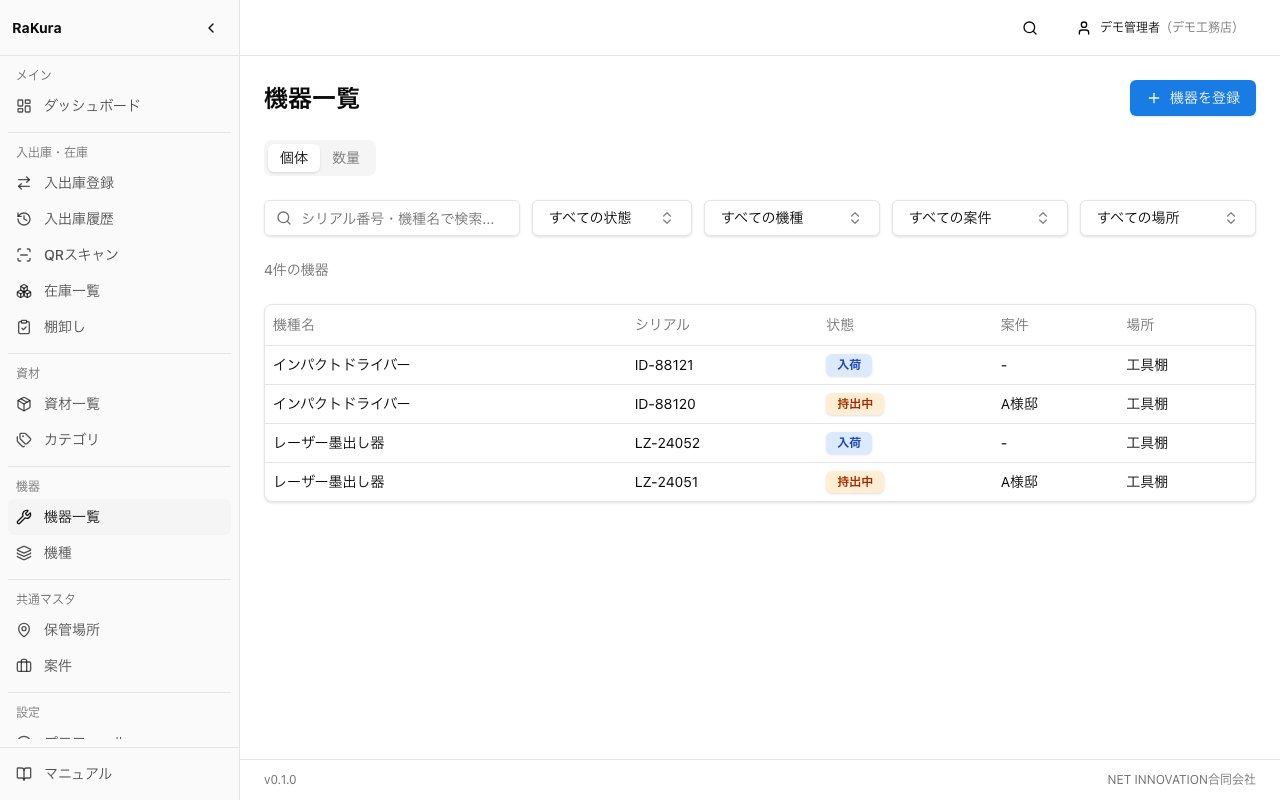Viewport: 1280px width, 800px height.
Task: Click the 資材一覧 package icon
Action: click(x=24, y=404)
